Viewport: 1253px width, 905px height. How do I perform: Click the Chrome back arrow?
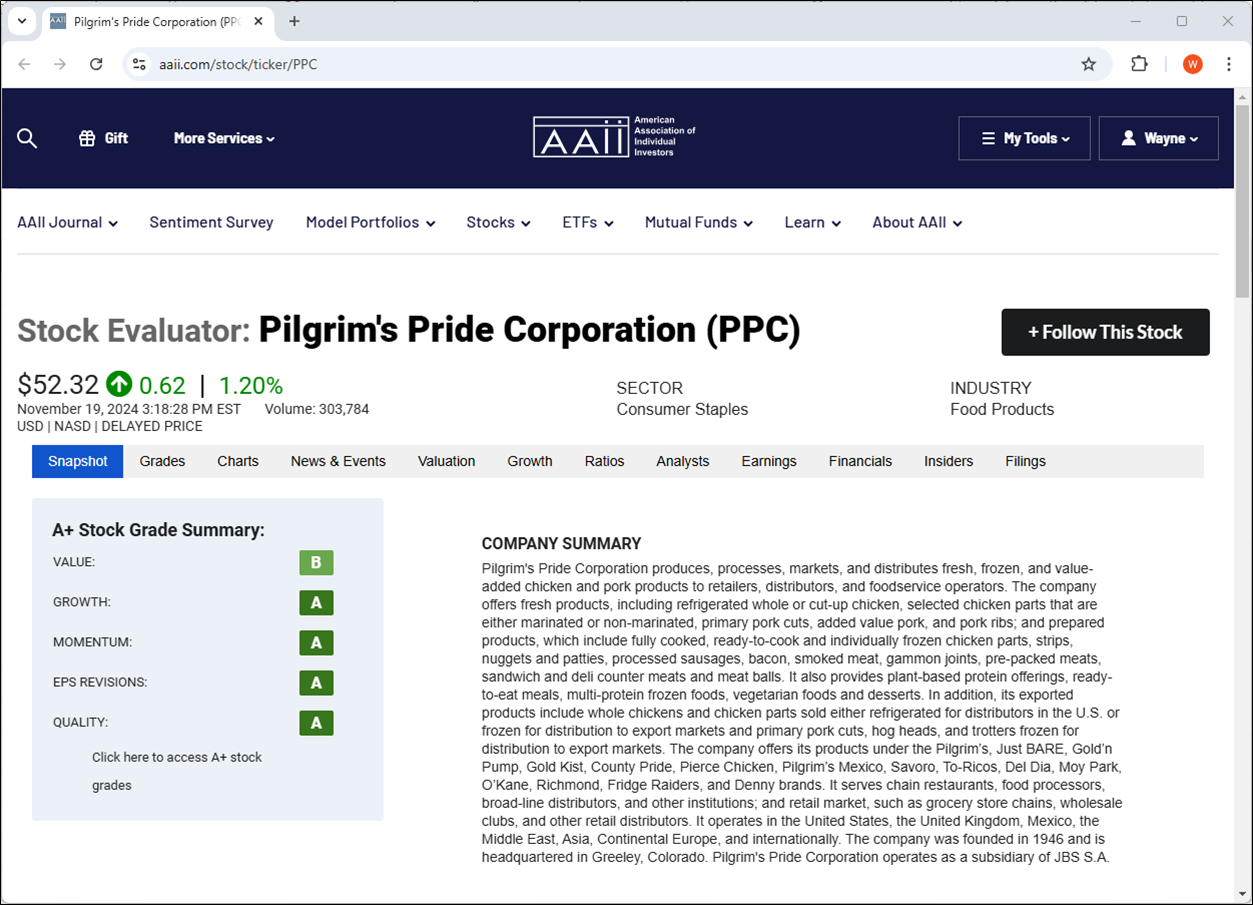click(25, 64)
